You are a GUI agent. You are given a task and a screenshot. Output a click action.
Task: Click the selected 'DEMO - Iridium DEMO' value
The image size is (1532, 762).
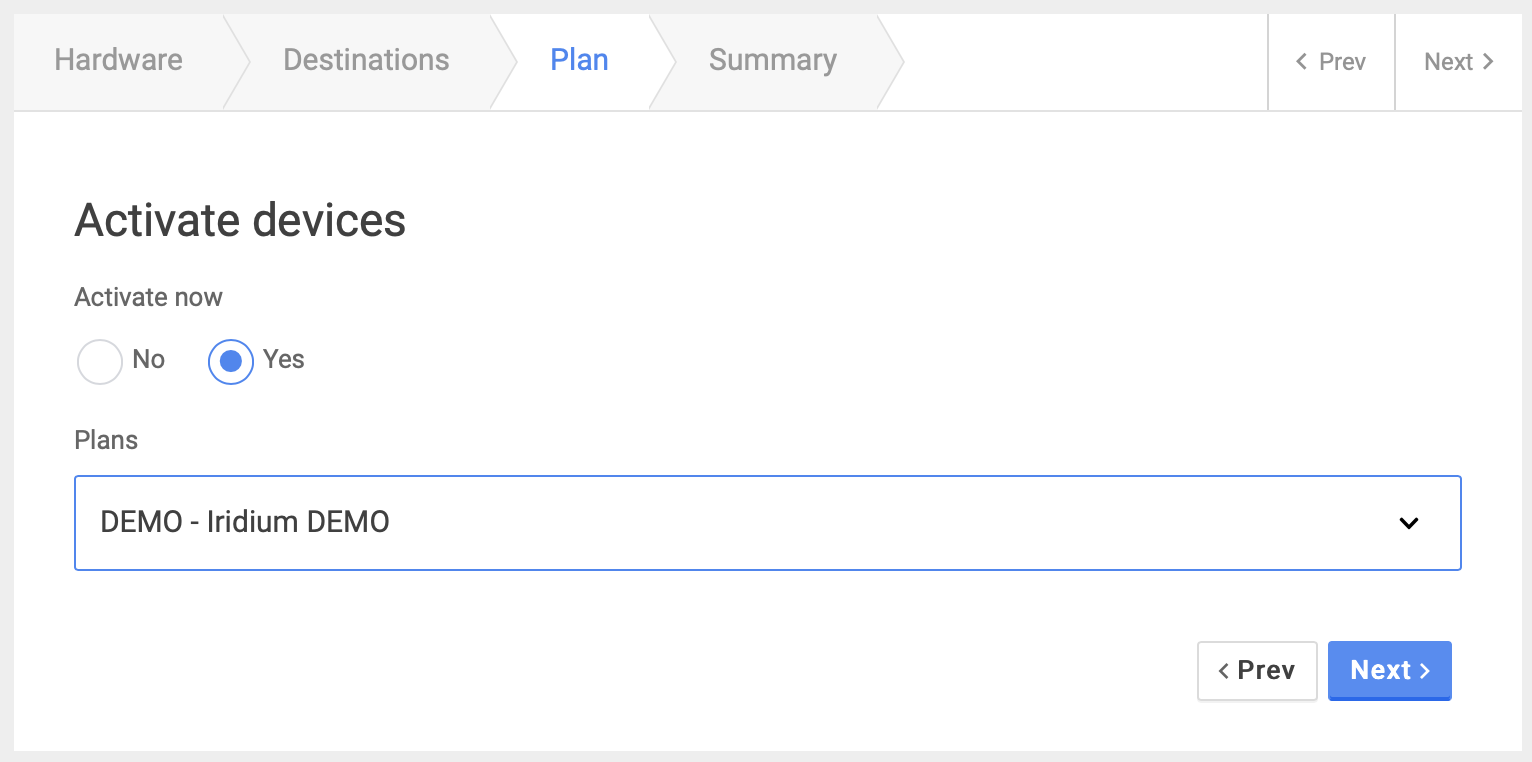coord(245,522)
